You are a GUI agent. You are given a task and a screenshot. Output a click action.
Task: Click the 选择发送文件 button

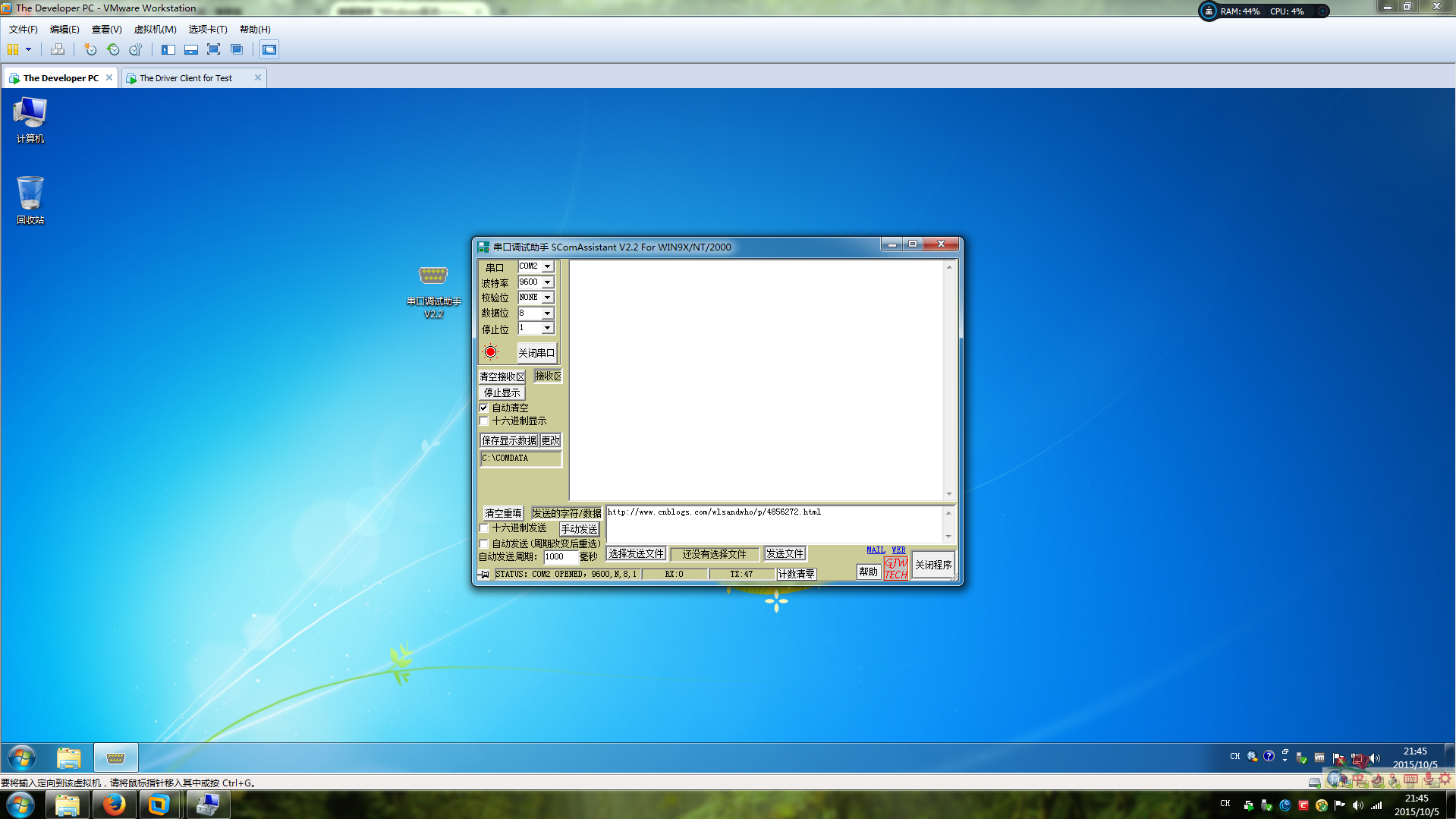click(636, 554)
